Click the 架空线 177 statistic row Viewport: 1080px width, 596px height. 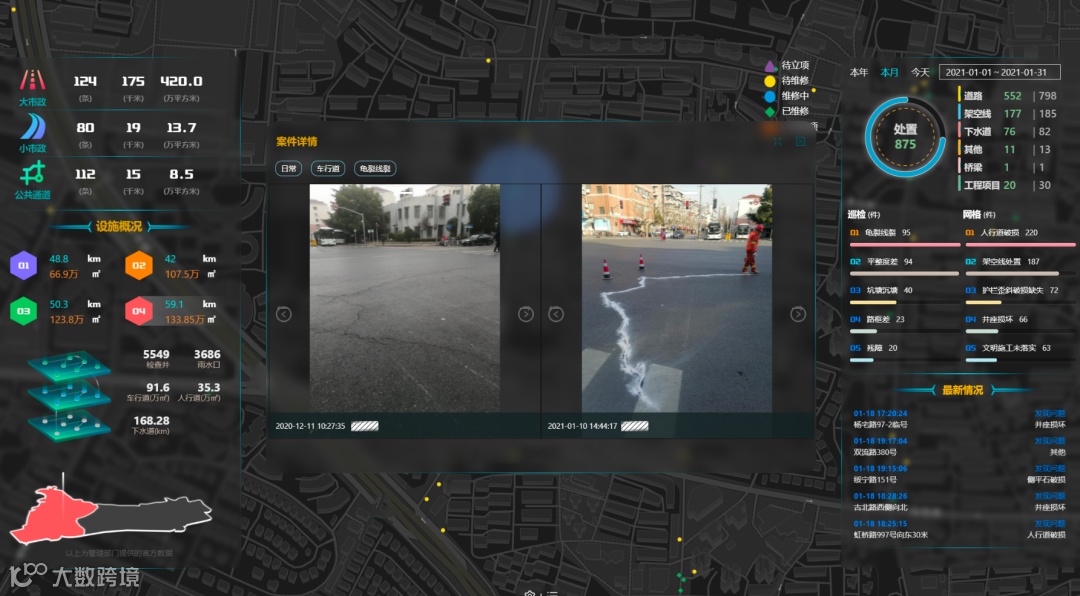(x=1007, y=114)
